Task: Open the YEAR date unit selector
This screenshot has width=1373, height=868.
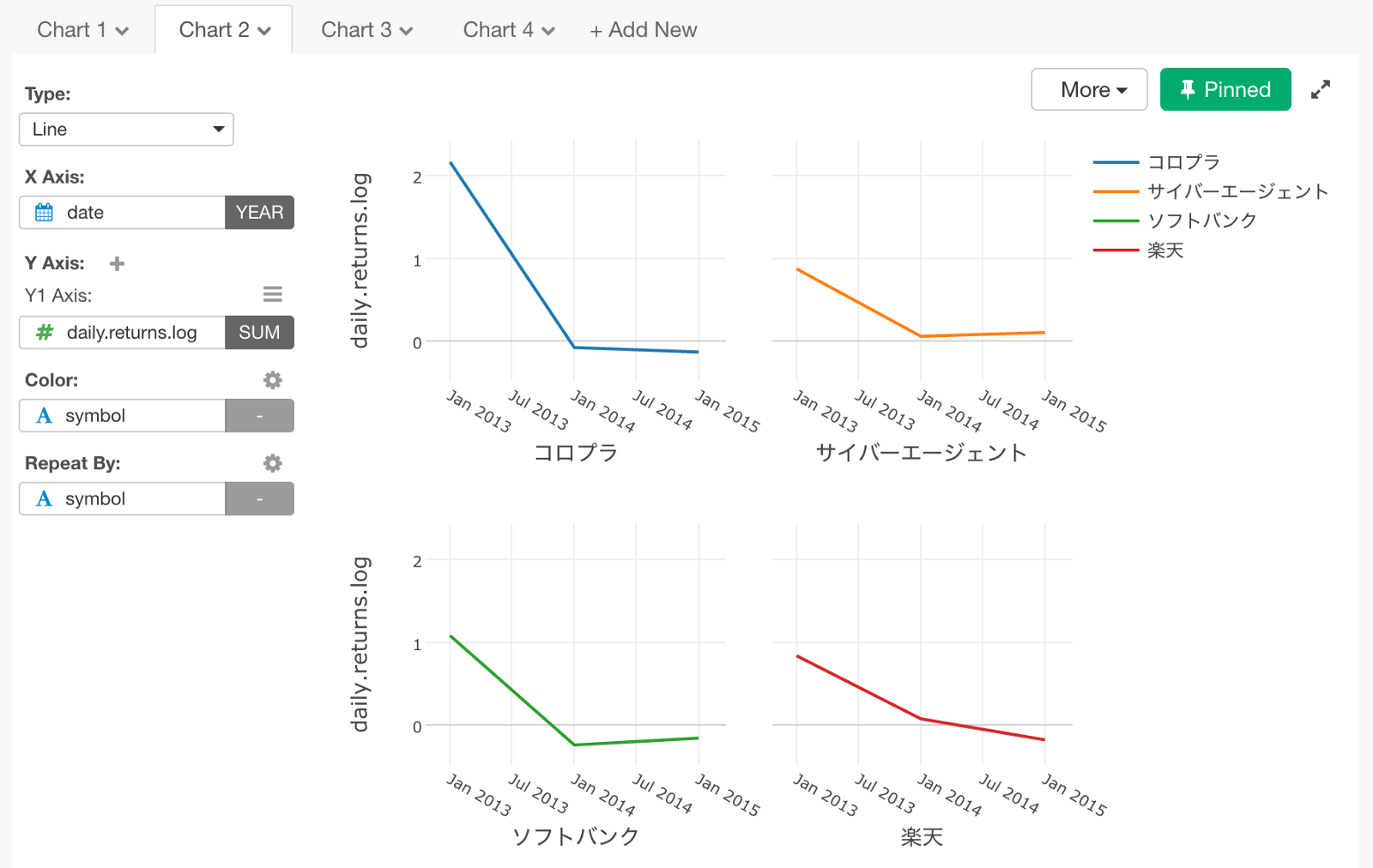Action: pos(259,213)
